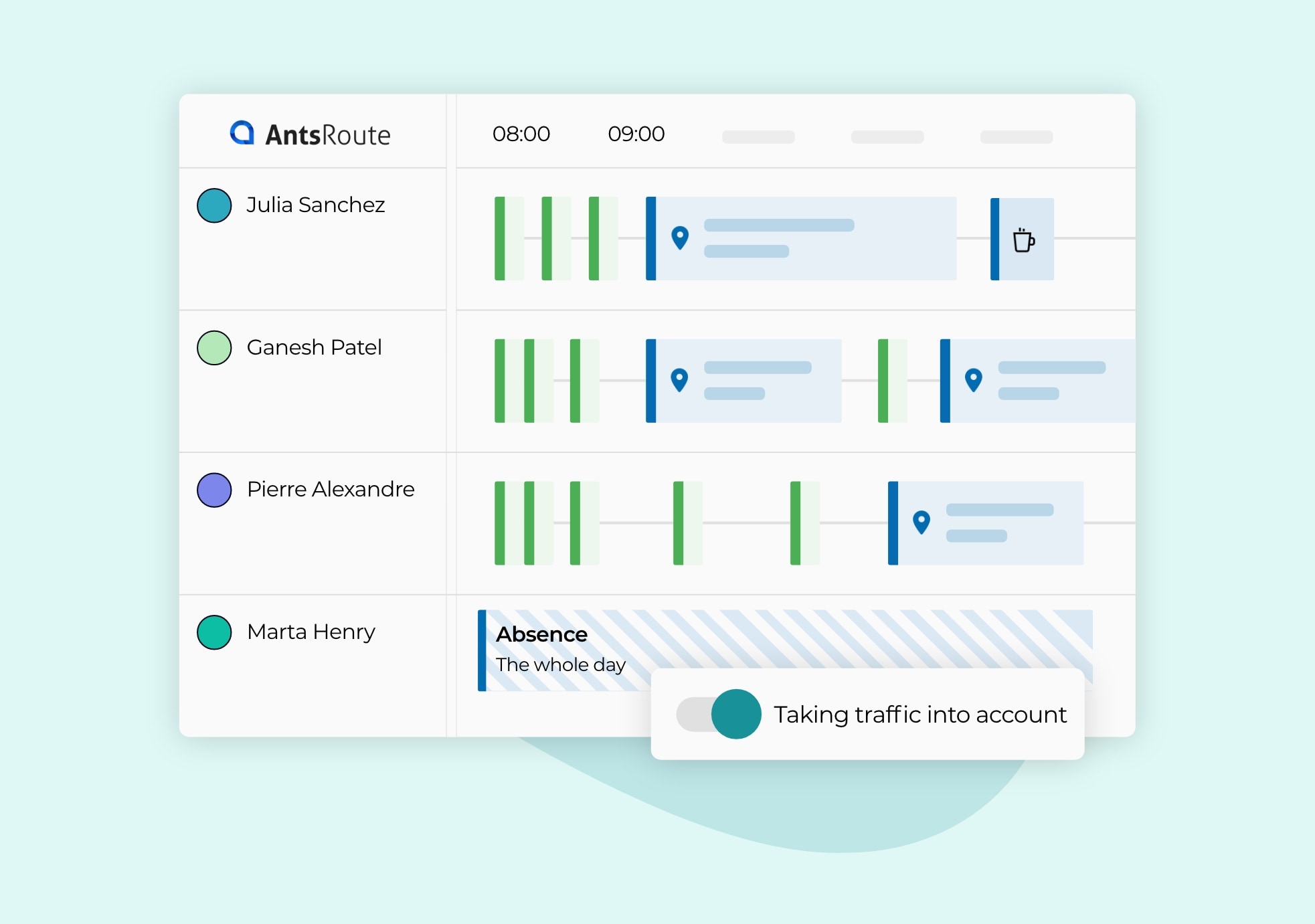Click the first green stop bar in Julia's row
The width and height of the screenshot is (1315, 924).
click(x=500, y=238)
